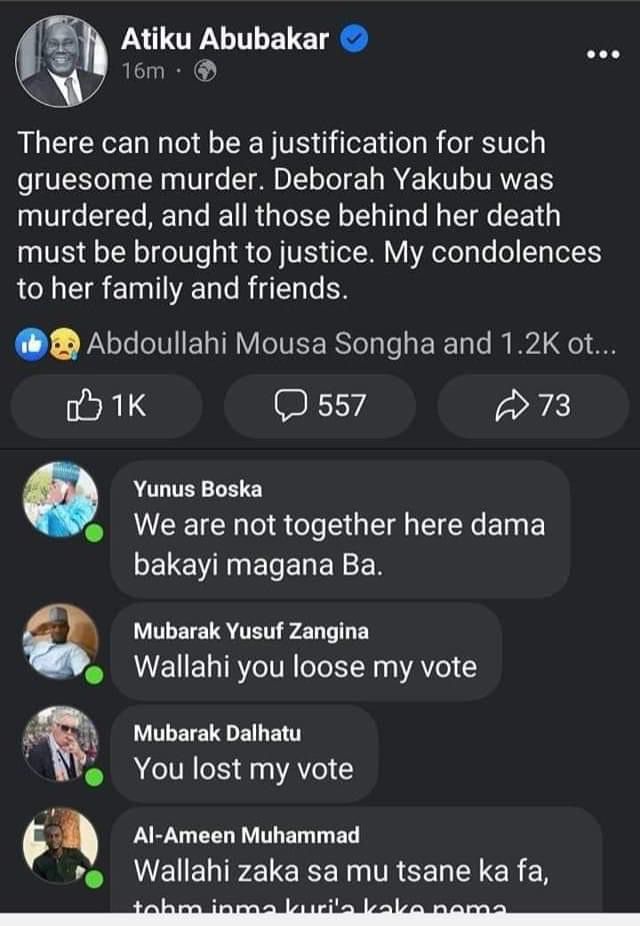Open Al-Ameen Muhammad's profile avatar
This screenshot has height=926, width=640.
[x=61, y=847]
